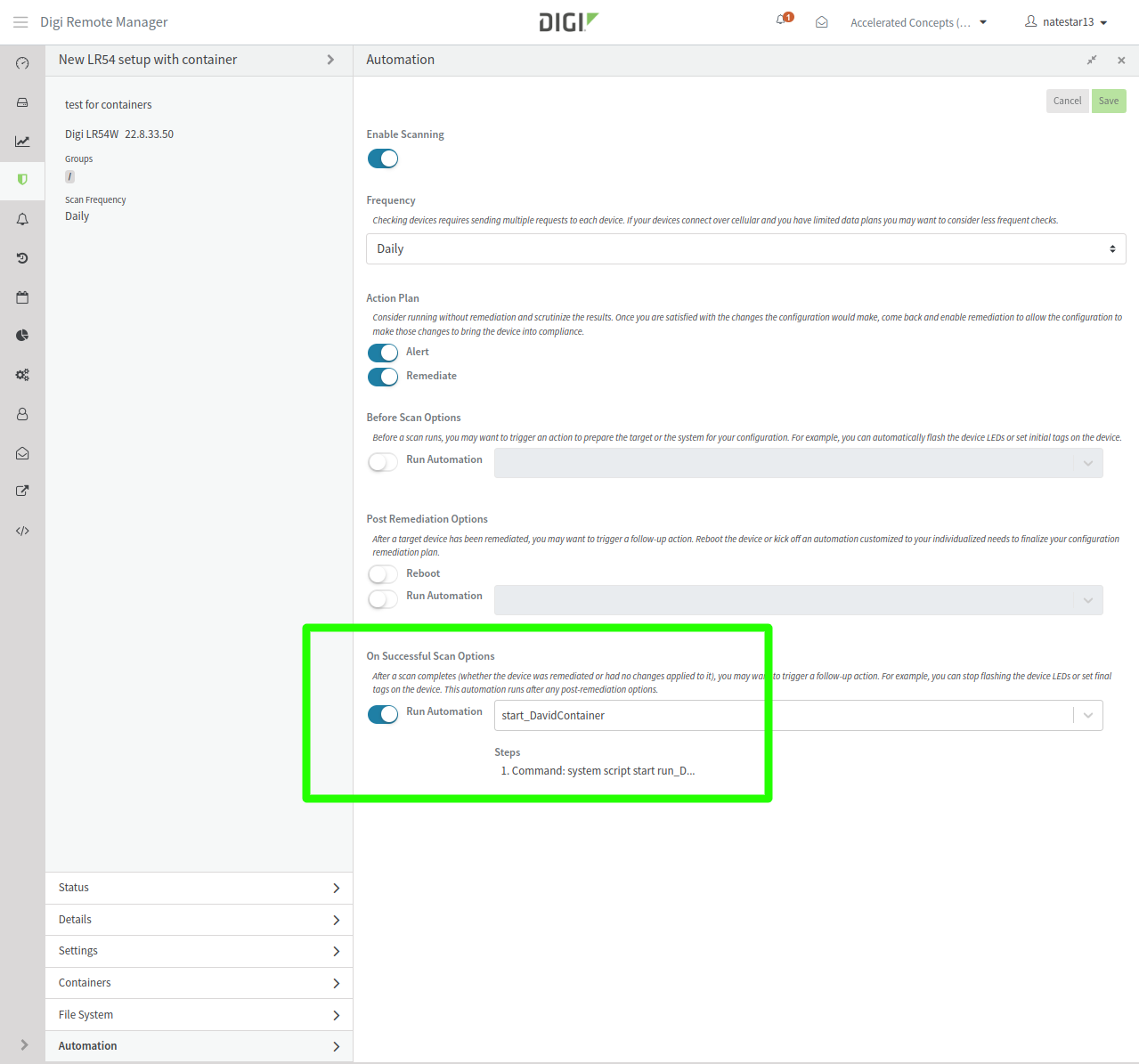
Task: Open the dashboard gauge icon in the sidebar
Action: pos(22,63)
